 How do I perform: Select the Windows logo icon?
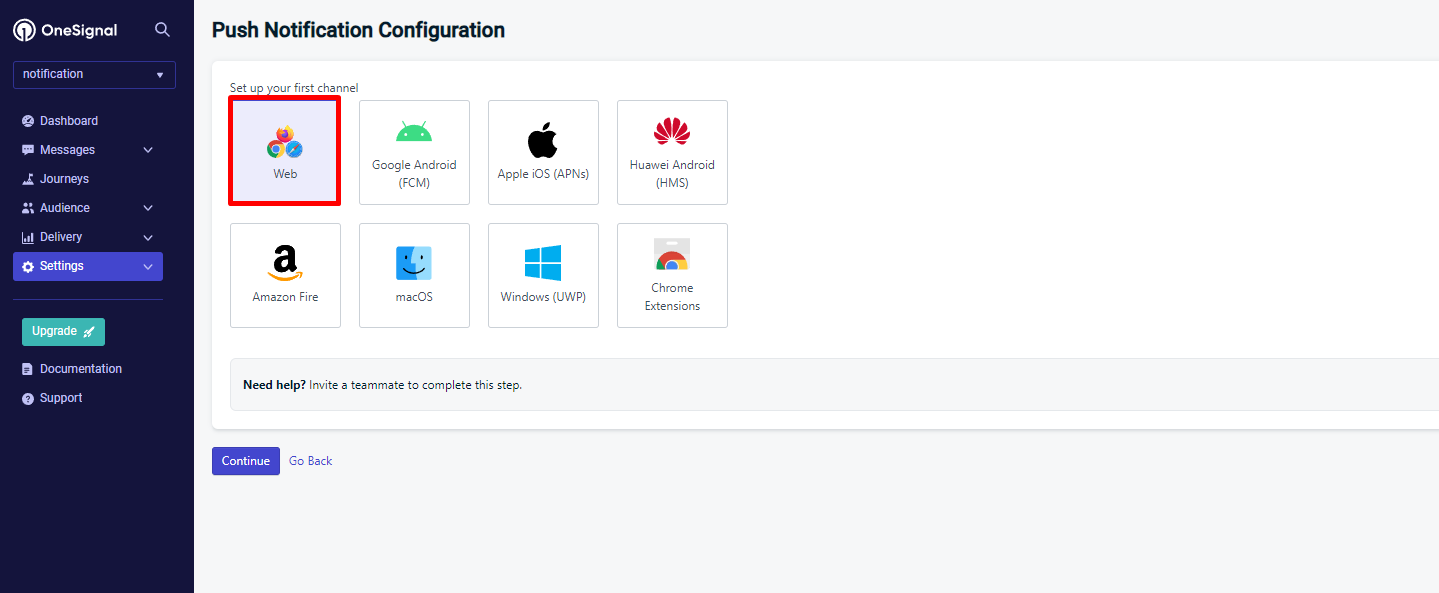pyautogui.click(x=543, y=263)
